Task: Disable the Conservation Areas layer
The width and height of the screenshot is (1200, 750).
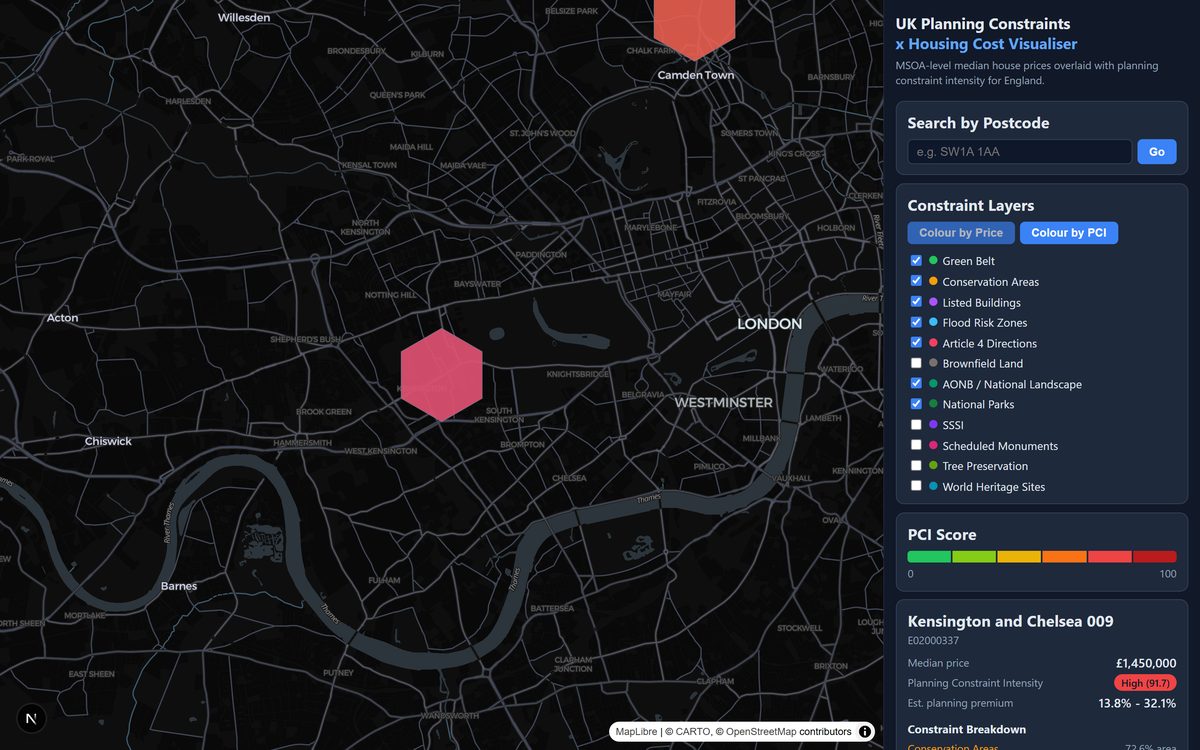Action: (x=916, y=281)
